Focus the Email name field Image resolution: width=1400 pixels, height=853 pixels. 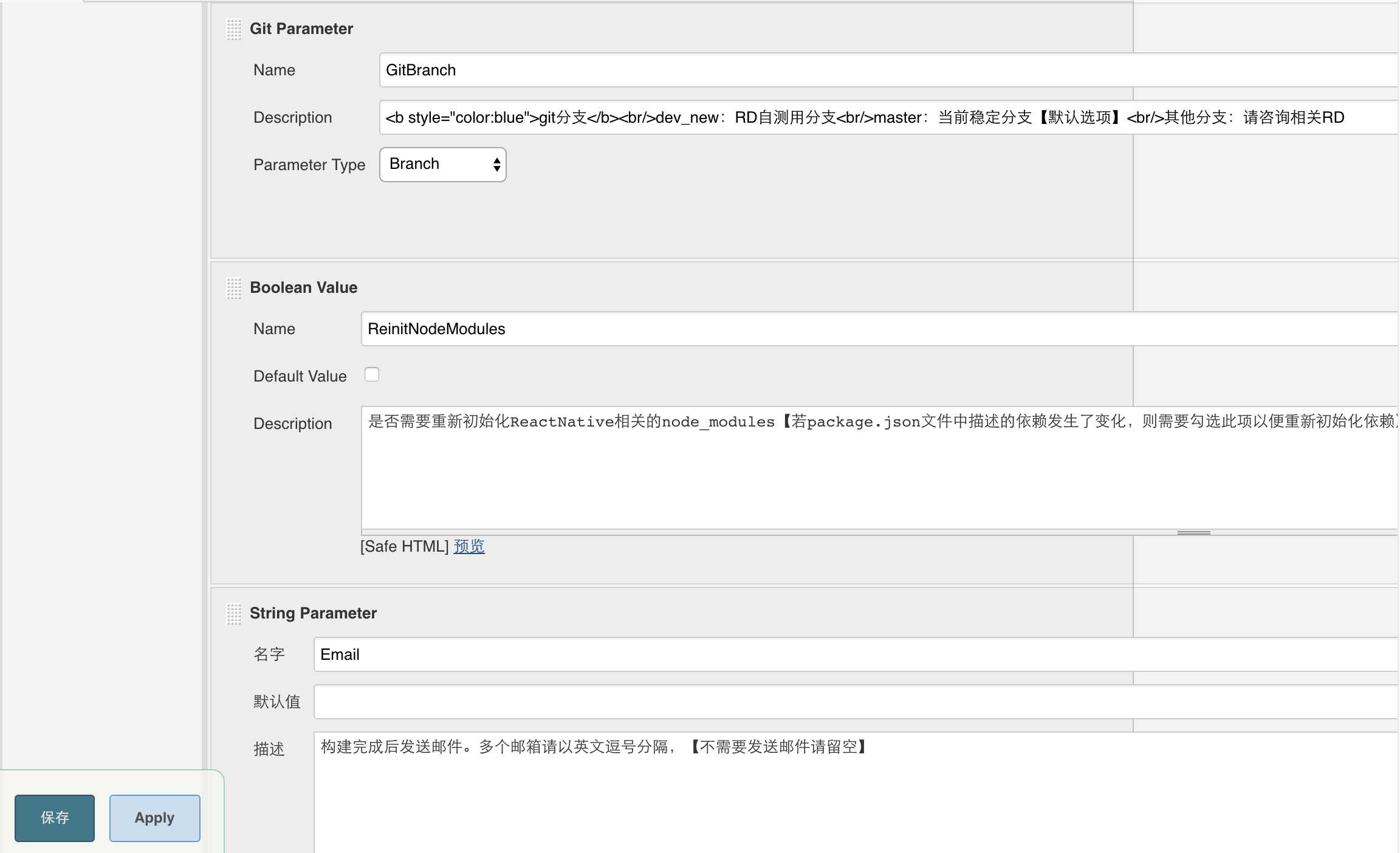[857, 654]
